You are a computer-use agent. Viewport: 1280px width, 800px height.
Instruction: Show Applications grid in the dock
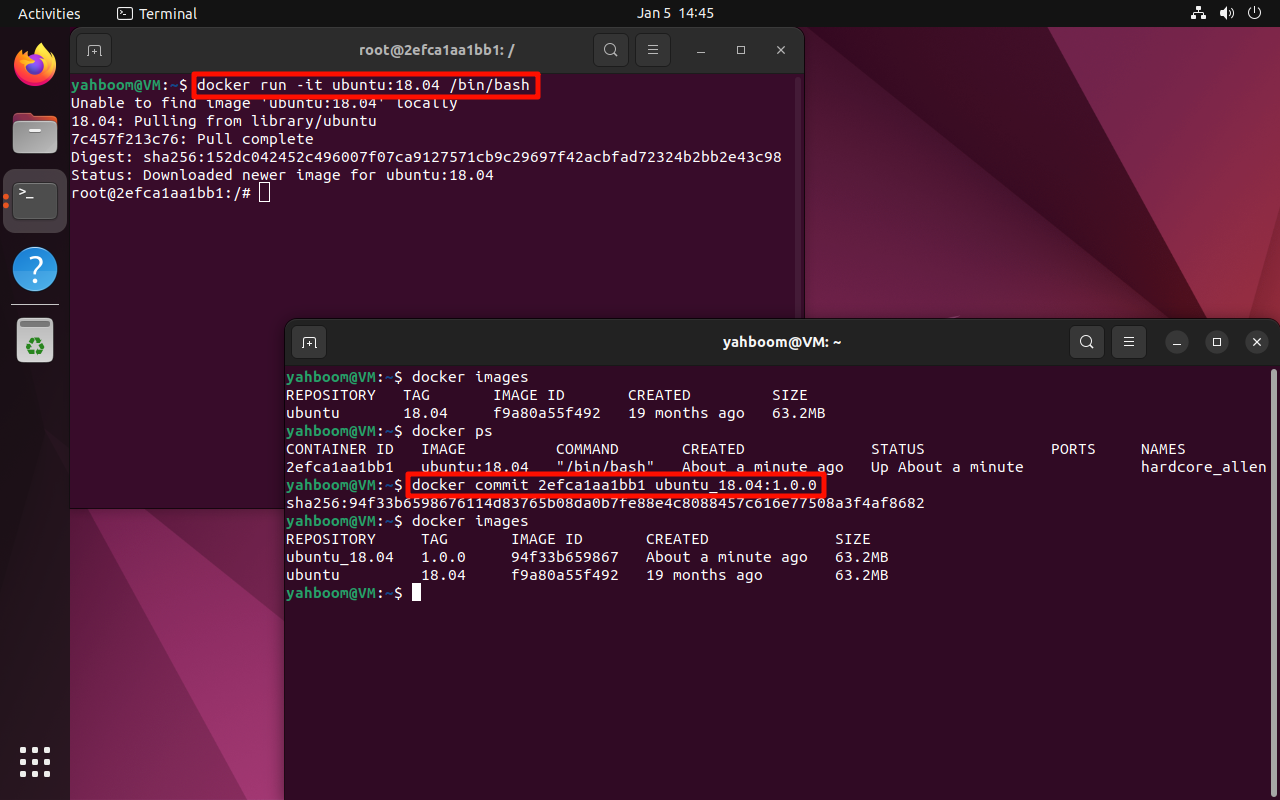(x=35, y=761)
